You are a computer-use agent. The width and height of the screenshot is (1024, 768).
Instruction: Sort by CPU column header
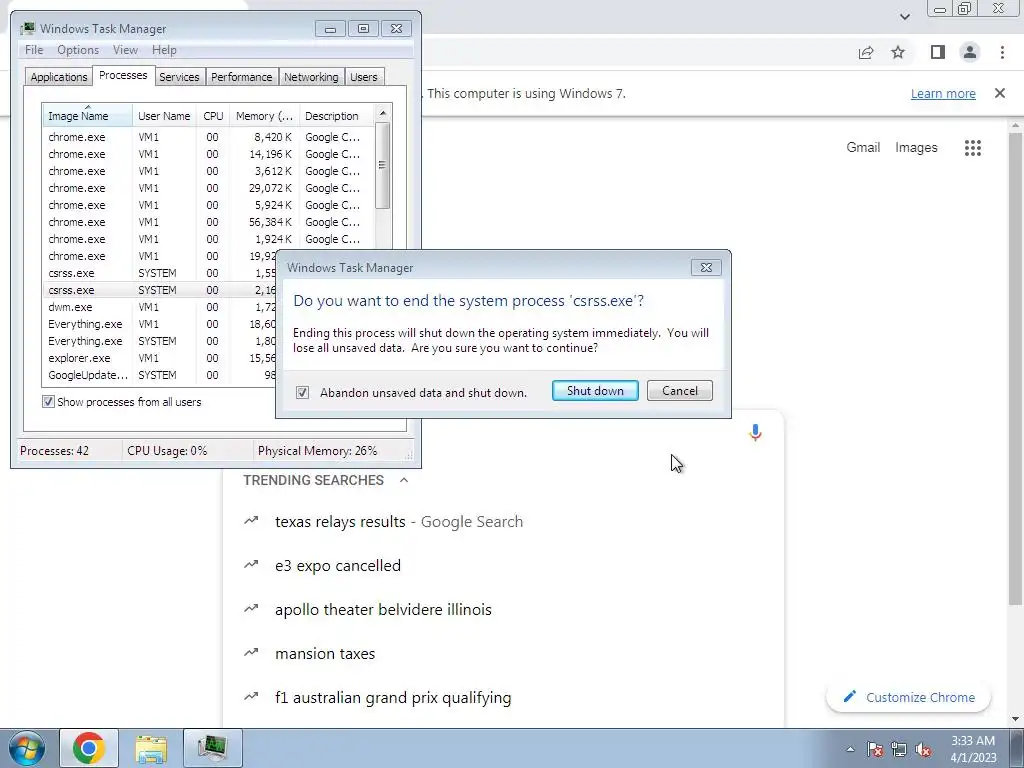(214, 116)
